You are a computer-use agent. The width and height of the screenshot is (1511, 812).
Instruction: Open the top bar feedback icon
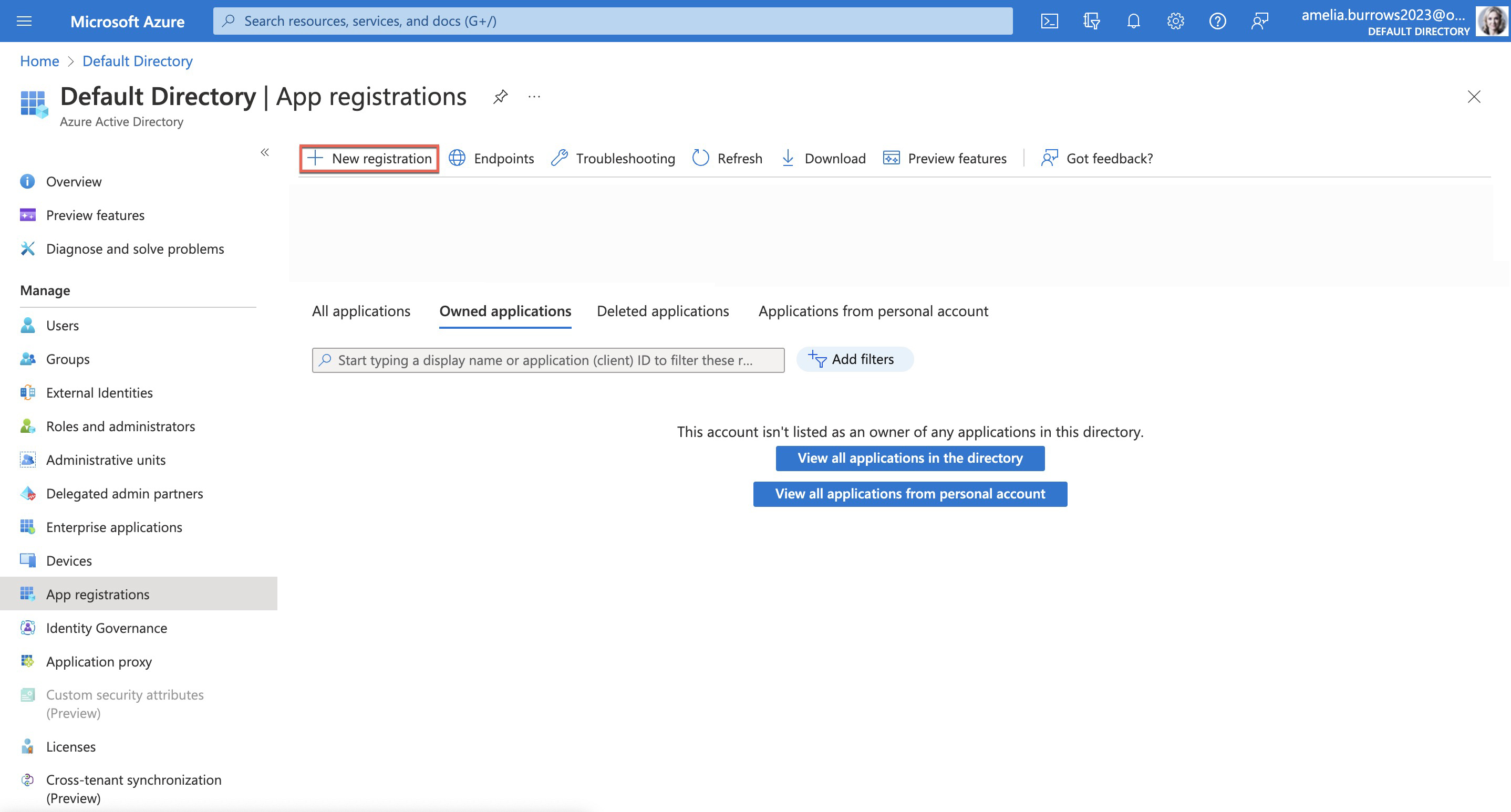point(1259,21)
